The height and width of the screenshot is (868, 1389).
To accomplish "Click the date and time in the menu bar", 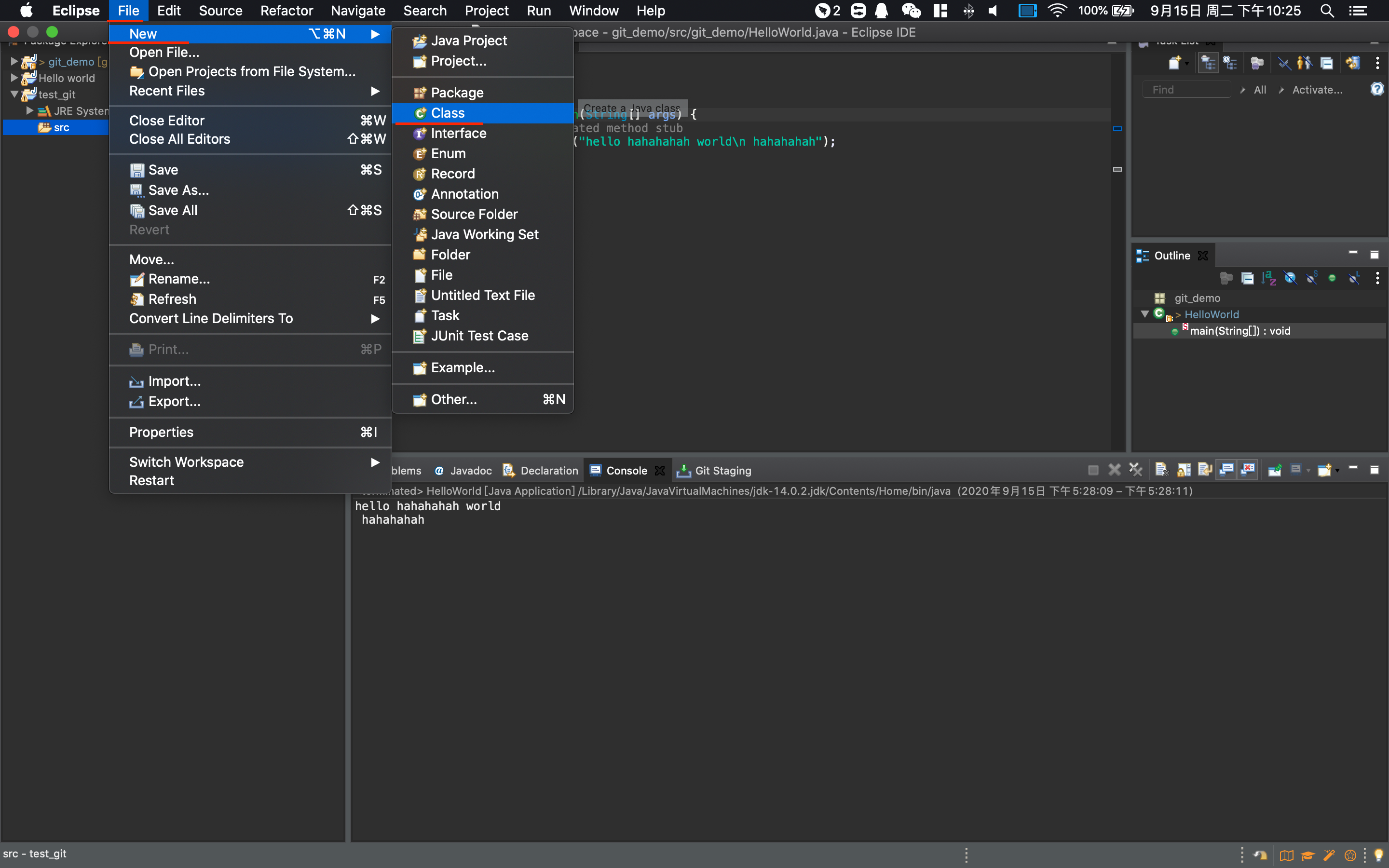I will point(1226,10).
